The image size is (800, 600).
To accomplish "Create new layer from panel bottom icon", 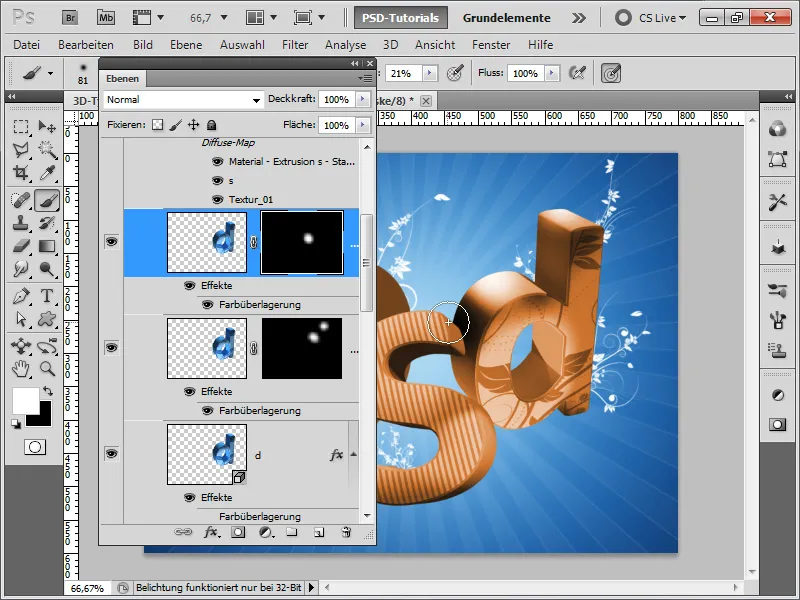I will [319, 532].
